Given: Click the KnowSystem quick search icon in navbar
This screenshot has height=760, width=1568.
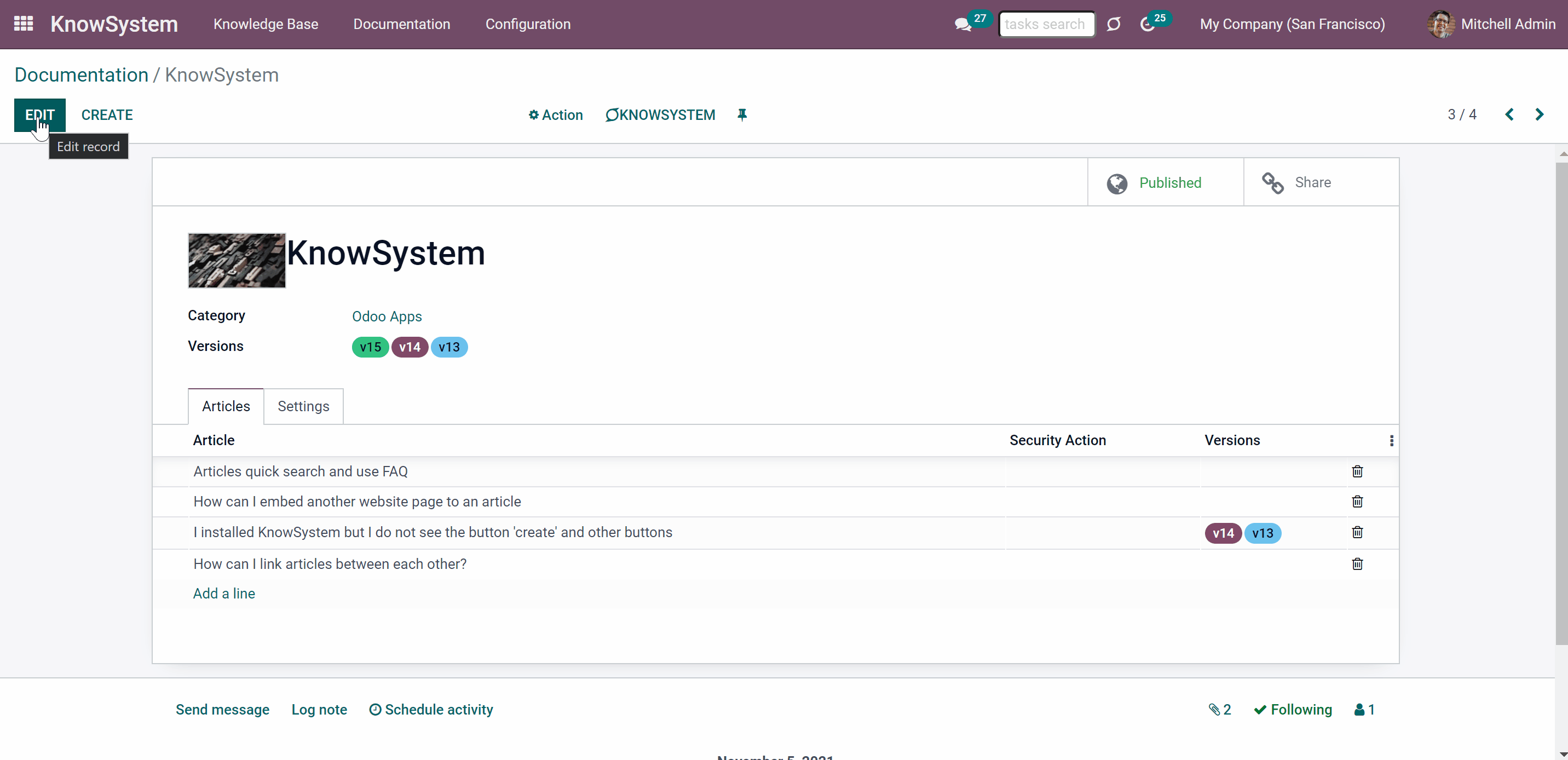Looking at the screenshot, I should 1113,24.
